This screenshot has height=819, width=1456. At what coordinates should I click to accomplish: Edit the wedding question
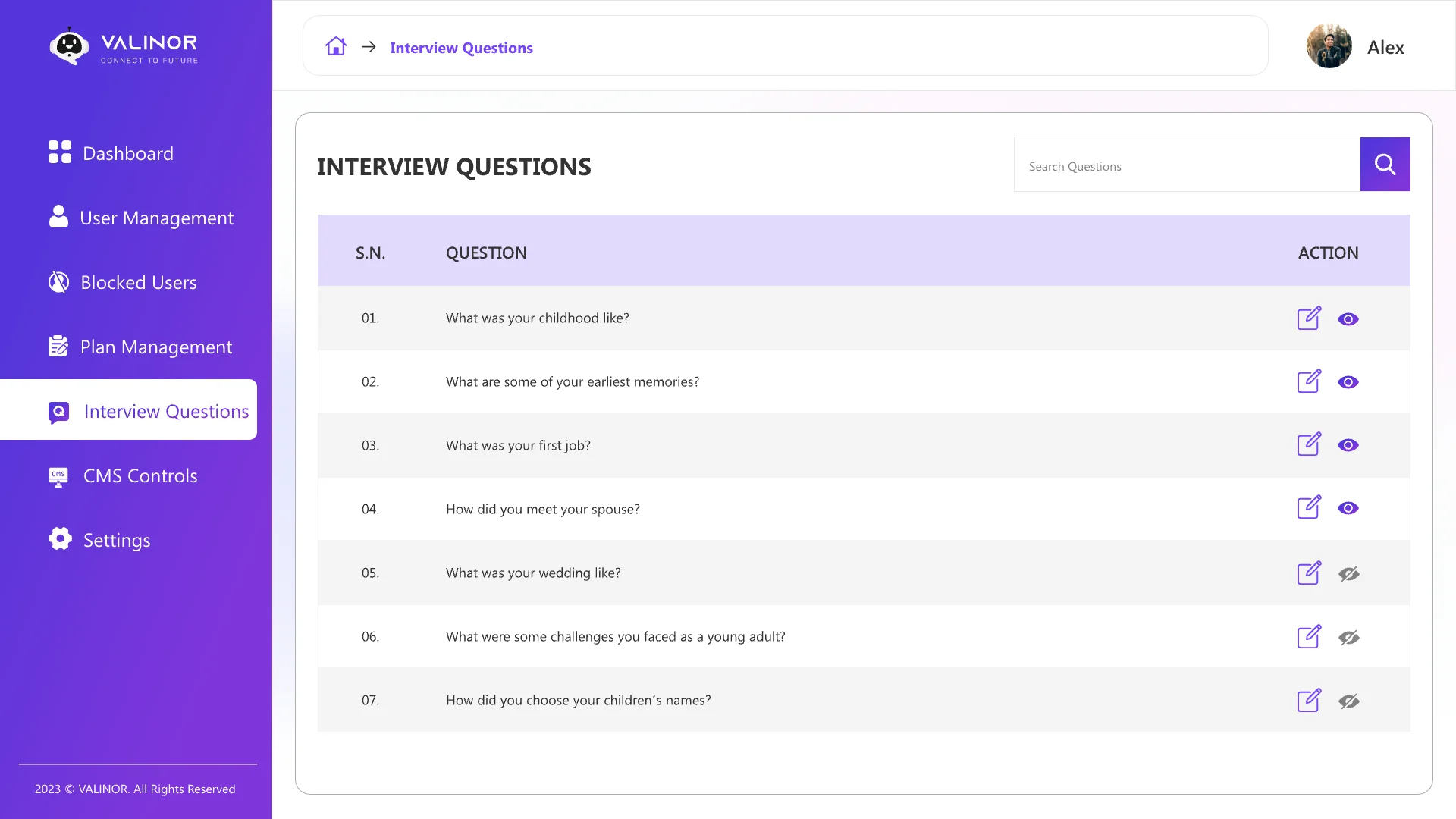(x=1309, y=573)
